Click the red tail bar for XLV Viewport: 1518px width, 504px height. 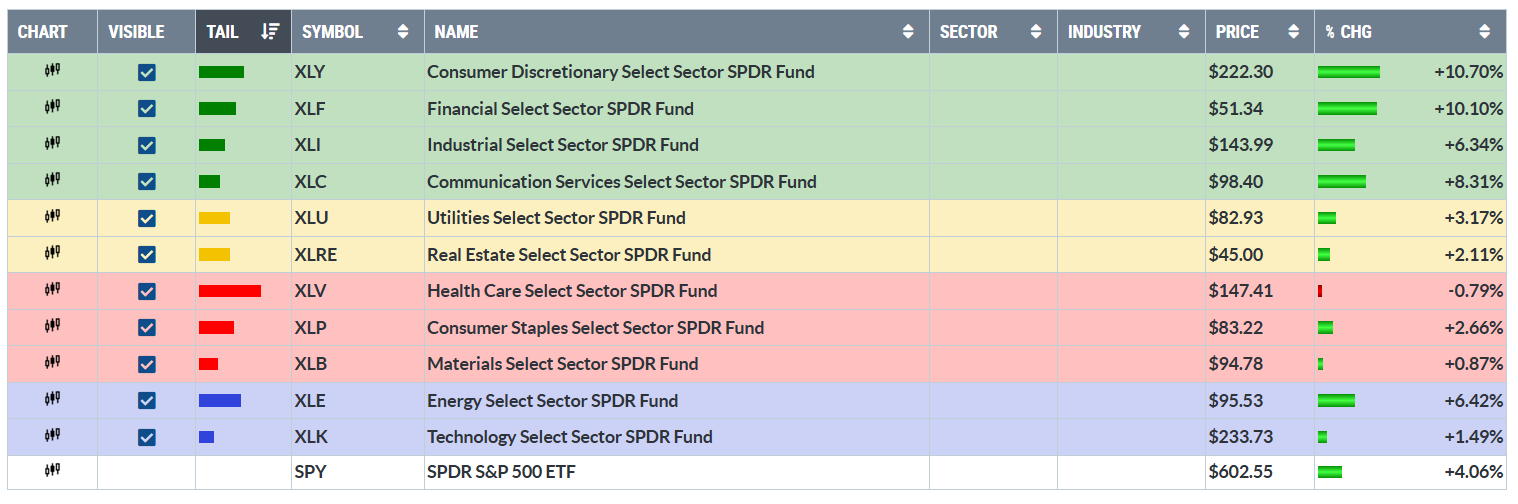point(230,291)
